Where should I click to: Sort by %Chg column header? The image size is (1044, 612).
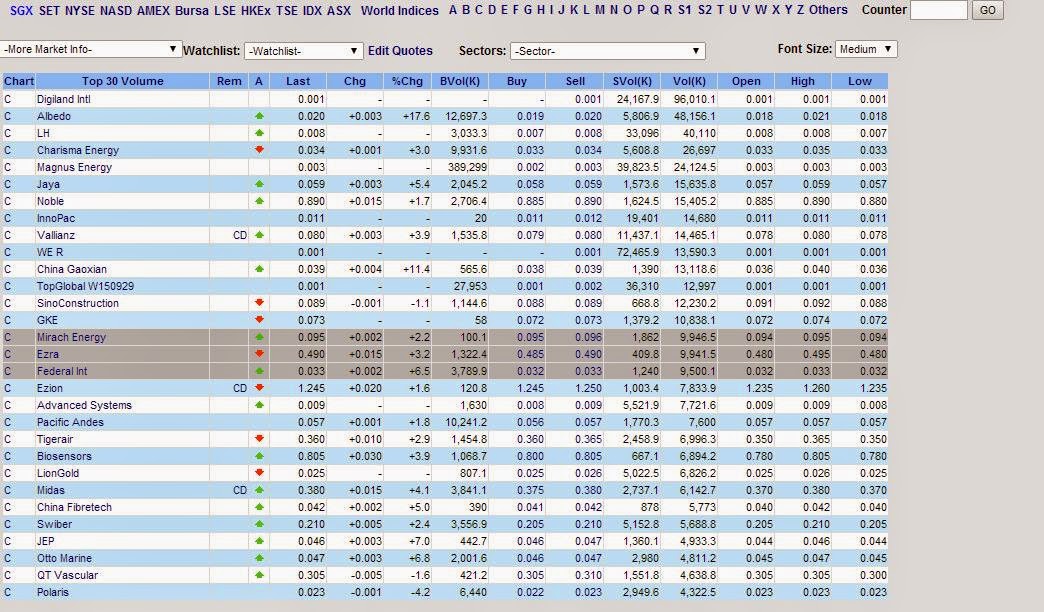click(407, 81)
